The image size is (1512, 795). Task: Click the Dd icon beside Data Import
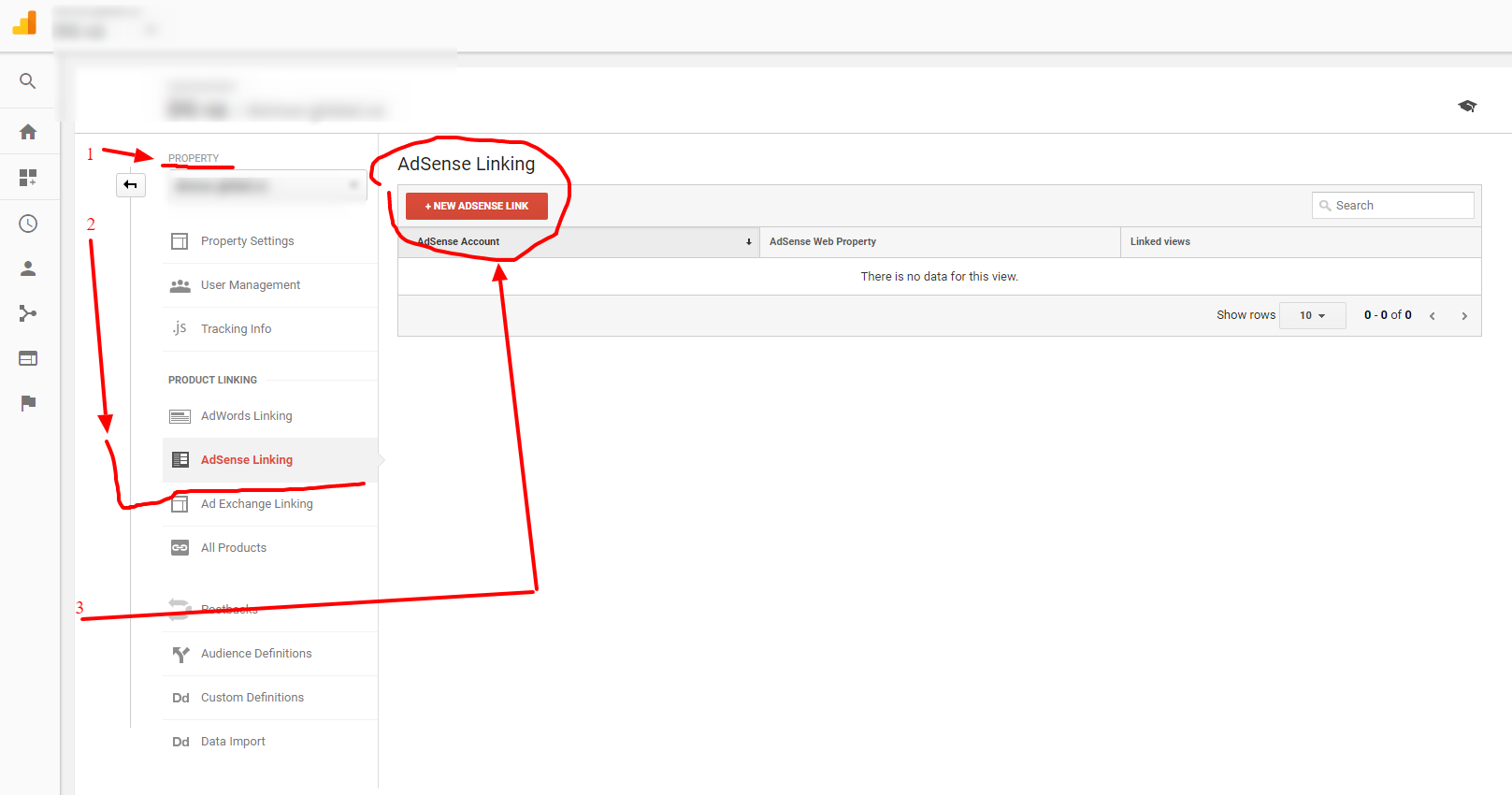[180, 742]
